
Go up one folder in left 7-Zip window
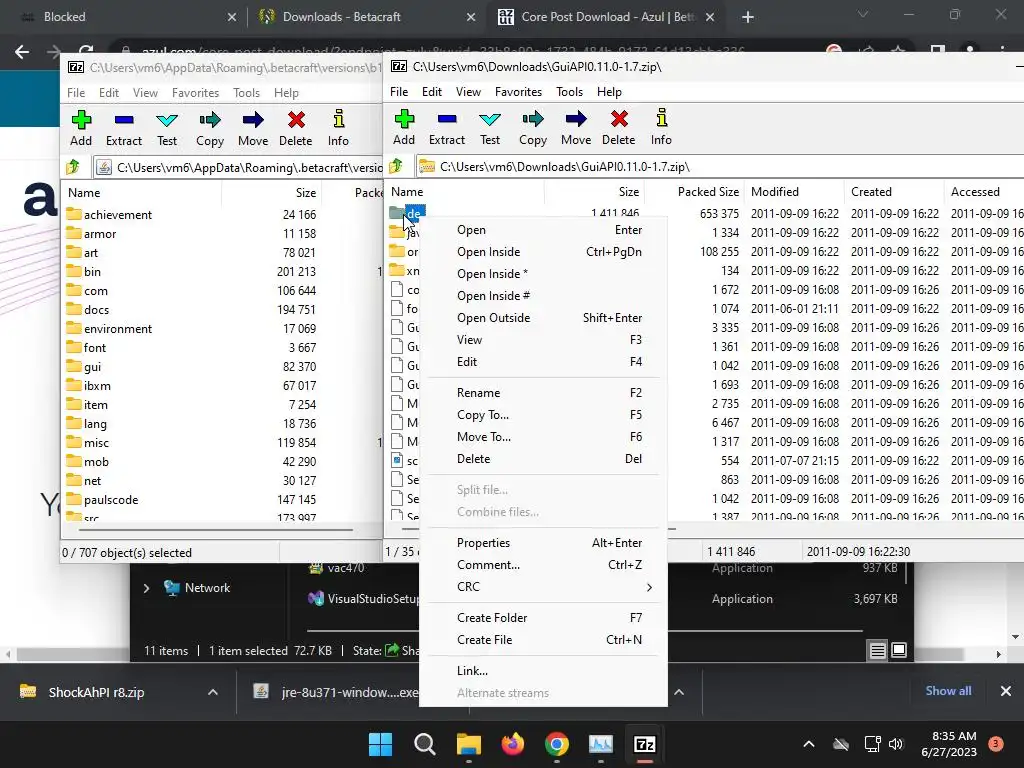pos(73,167)
